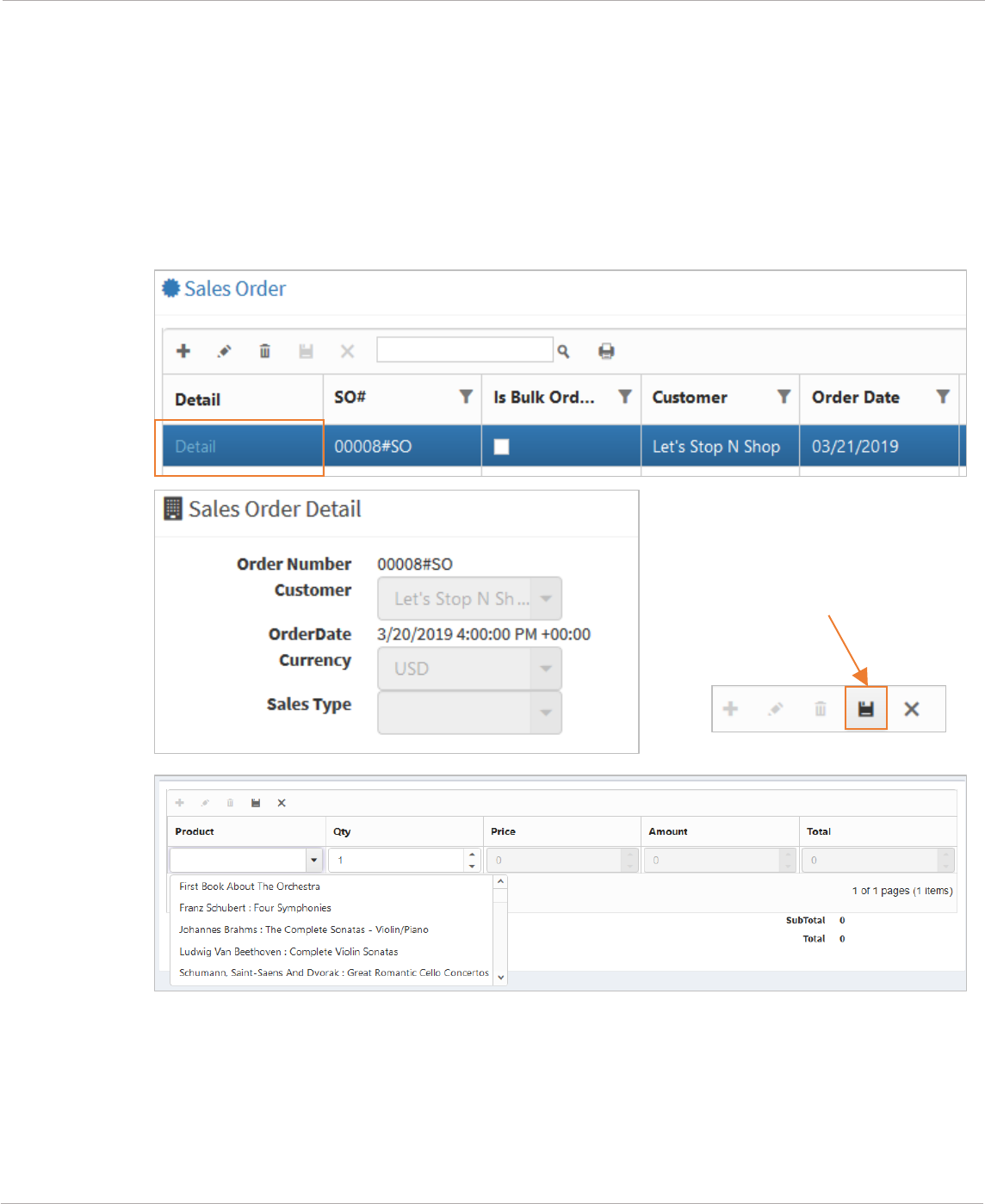Increase Qty with the up spinner arrow
This screenshot has height=1204, width=985.
click(472, 855)
